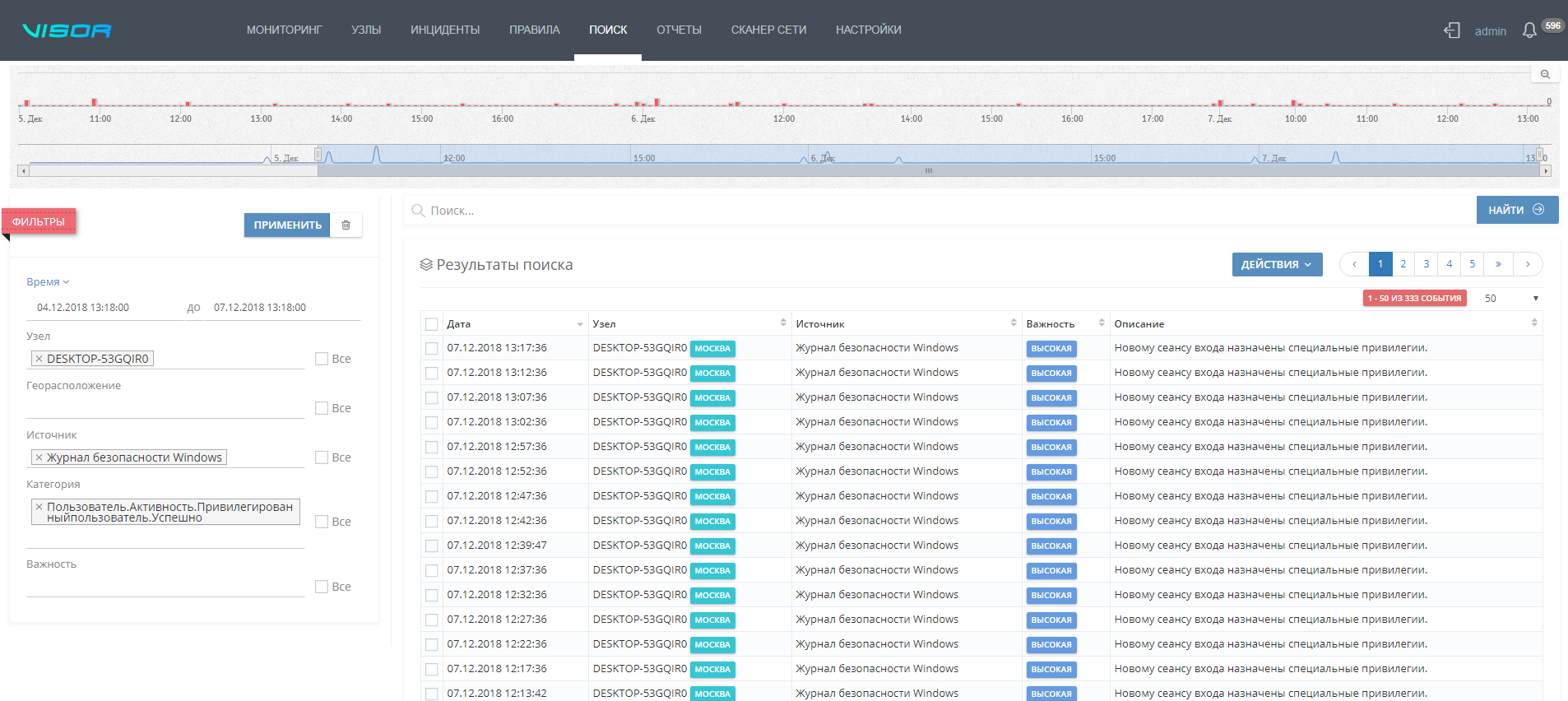Clear filters with the trash icon
This screenshot has width=1568, height=701.
[x=346, y=225]
